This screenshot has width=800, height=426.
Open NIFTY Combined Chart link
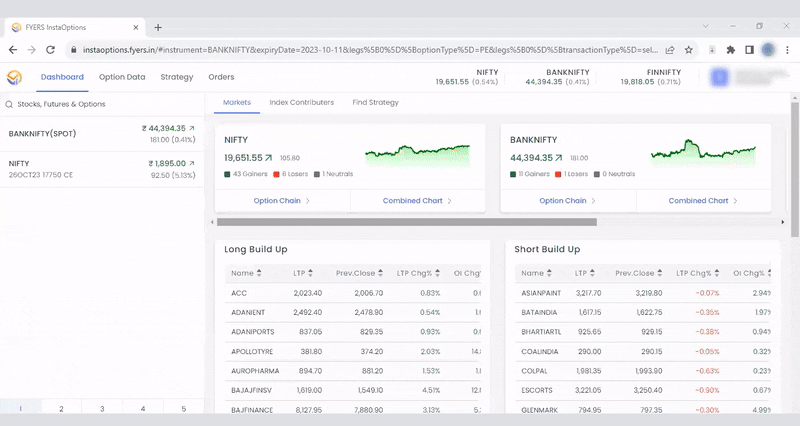pyautogui.click(x=417, y=201)
